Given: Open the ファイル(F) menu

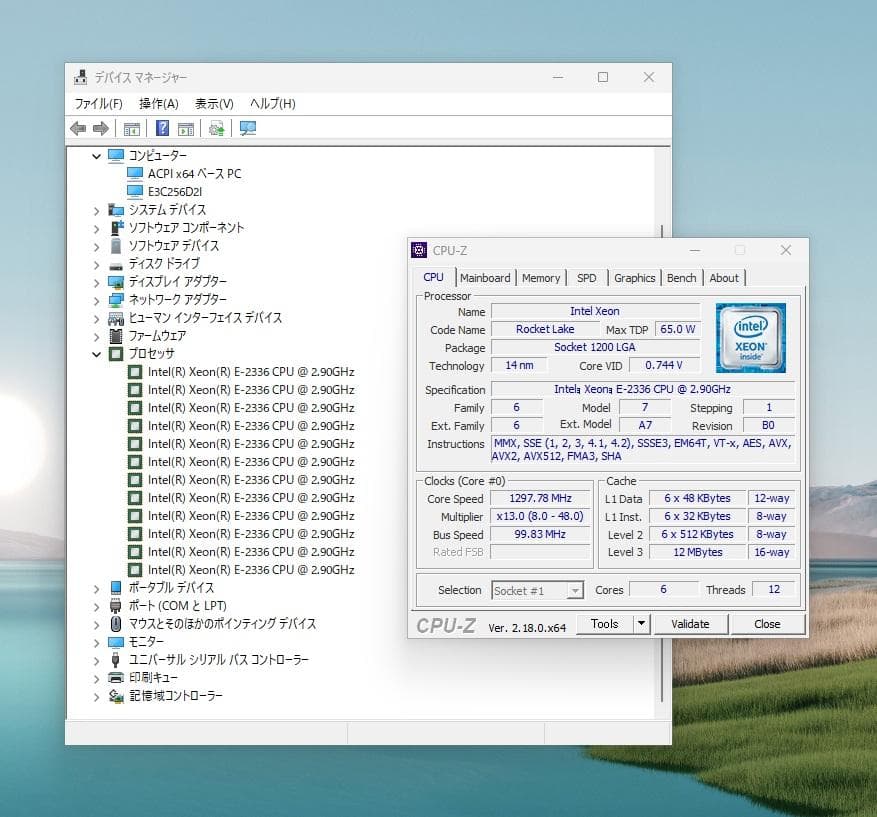Looking at the screenshot, I should tap(98, 103).
